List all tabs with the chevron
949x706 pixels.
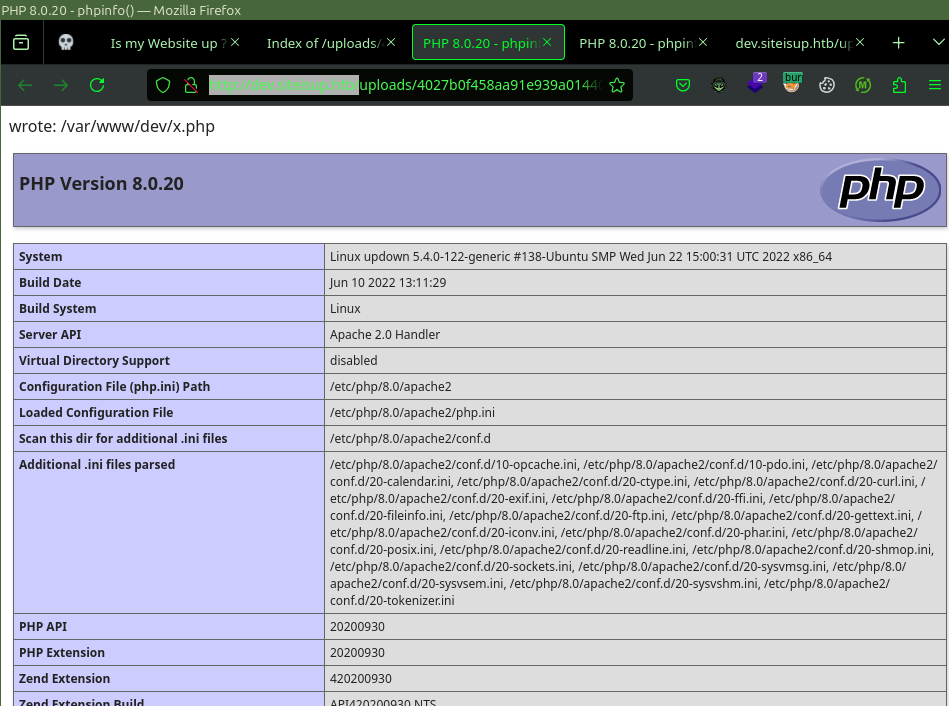click(x=938, y=42)
